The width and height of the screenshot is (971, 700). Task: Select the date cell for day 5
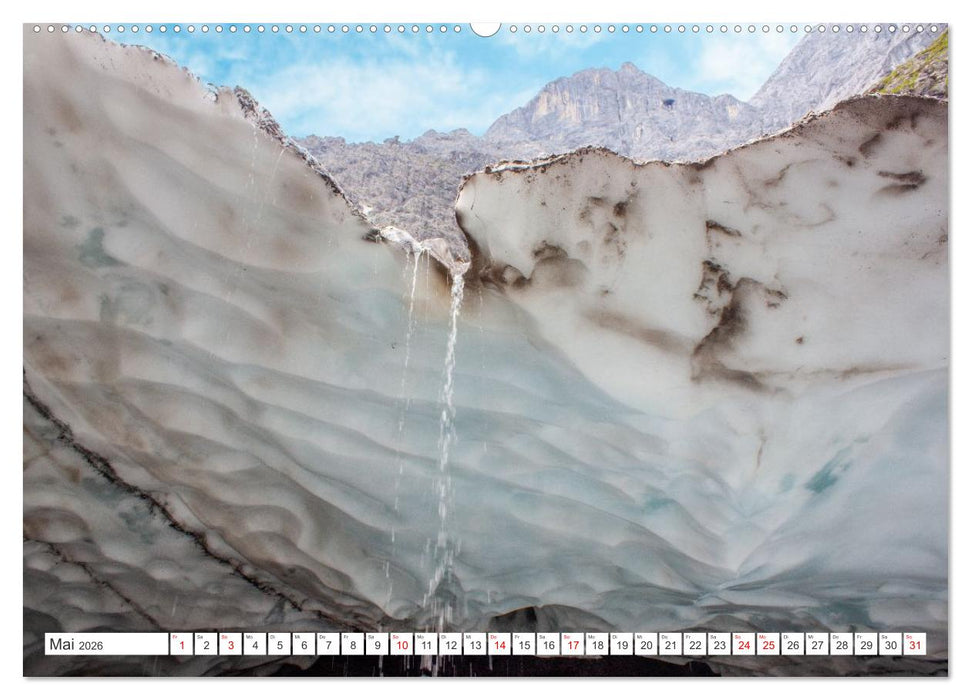(x=280, y=648)
